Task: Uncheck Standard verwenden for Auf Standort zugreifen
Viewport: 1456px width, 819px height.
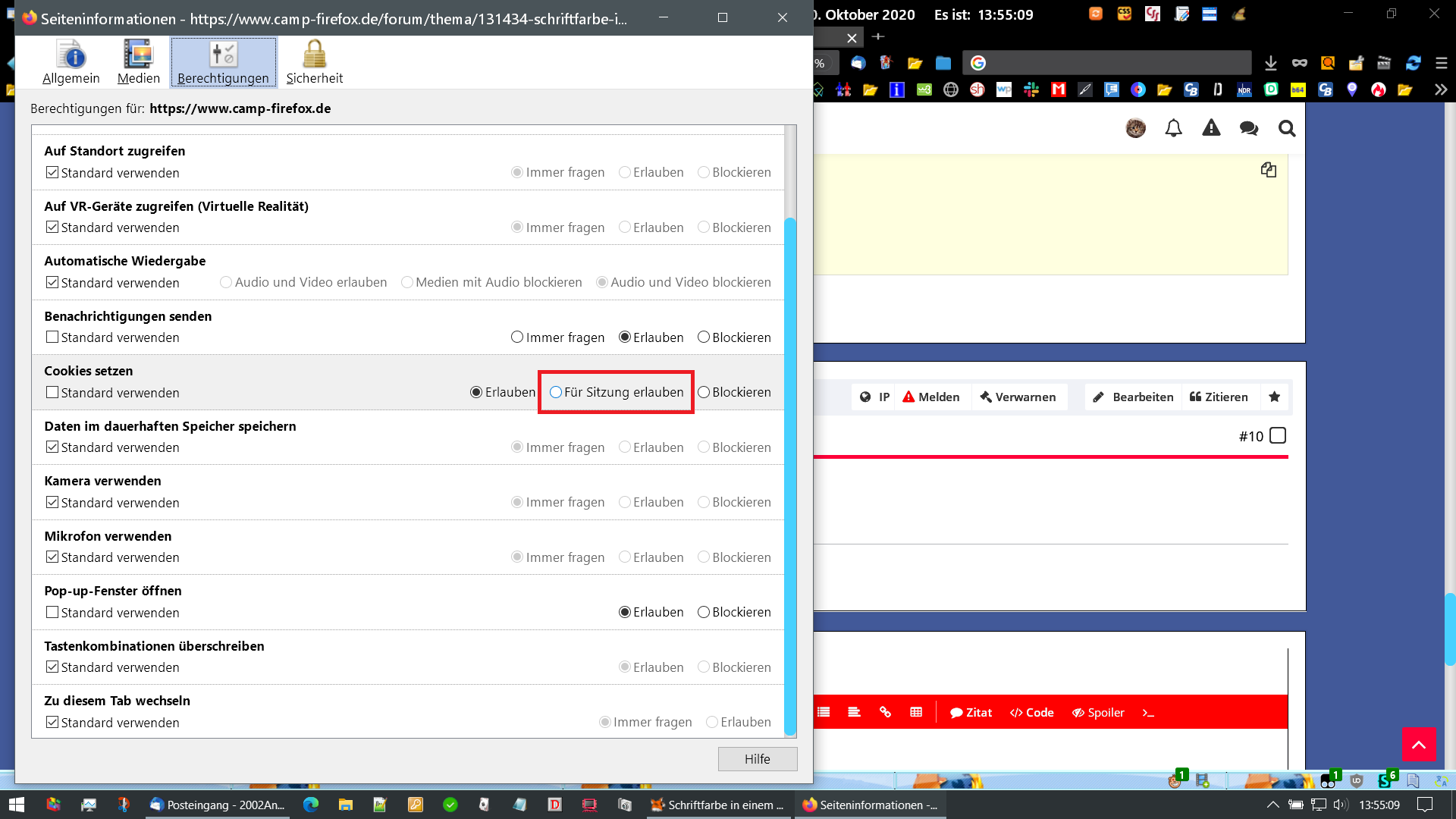Action: 52,172
